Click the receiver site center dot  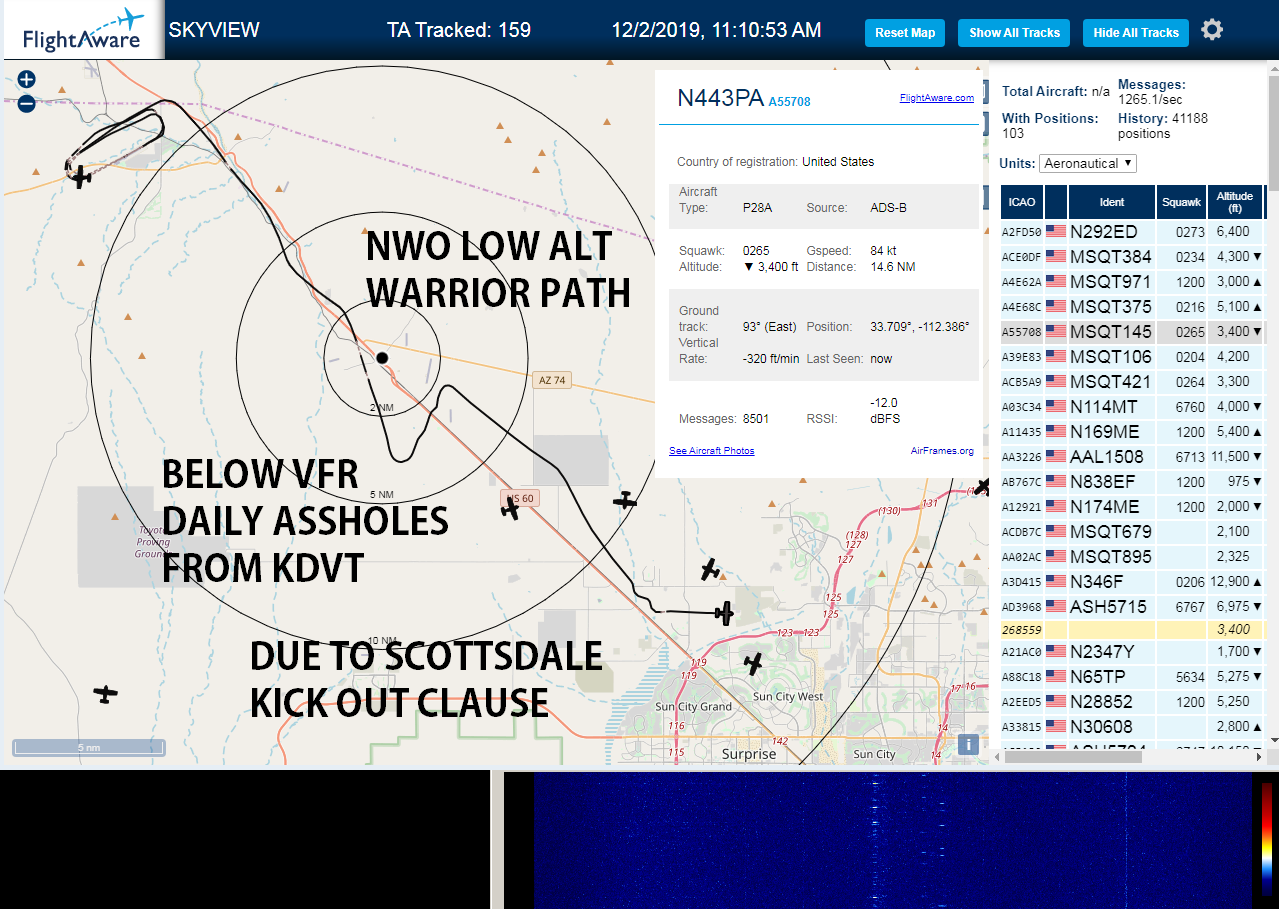381,357
